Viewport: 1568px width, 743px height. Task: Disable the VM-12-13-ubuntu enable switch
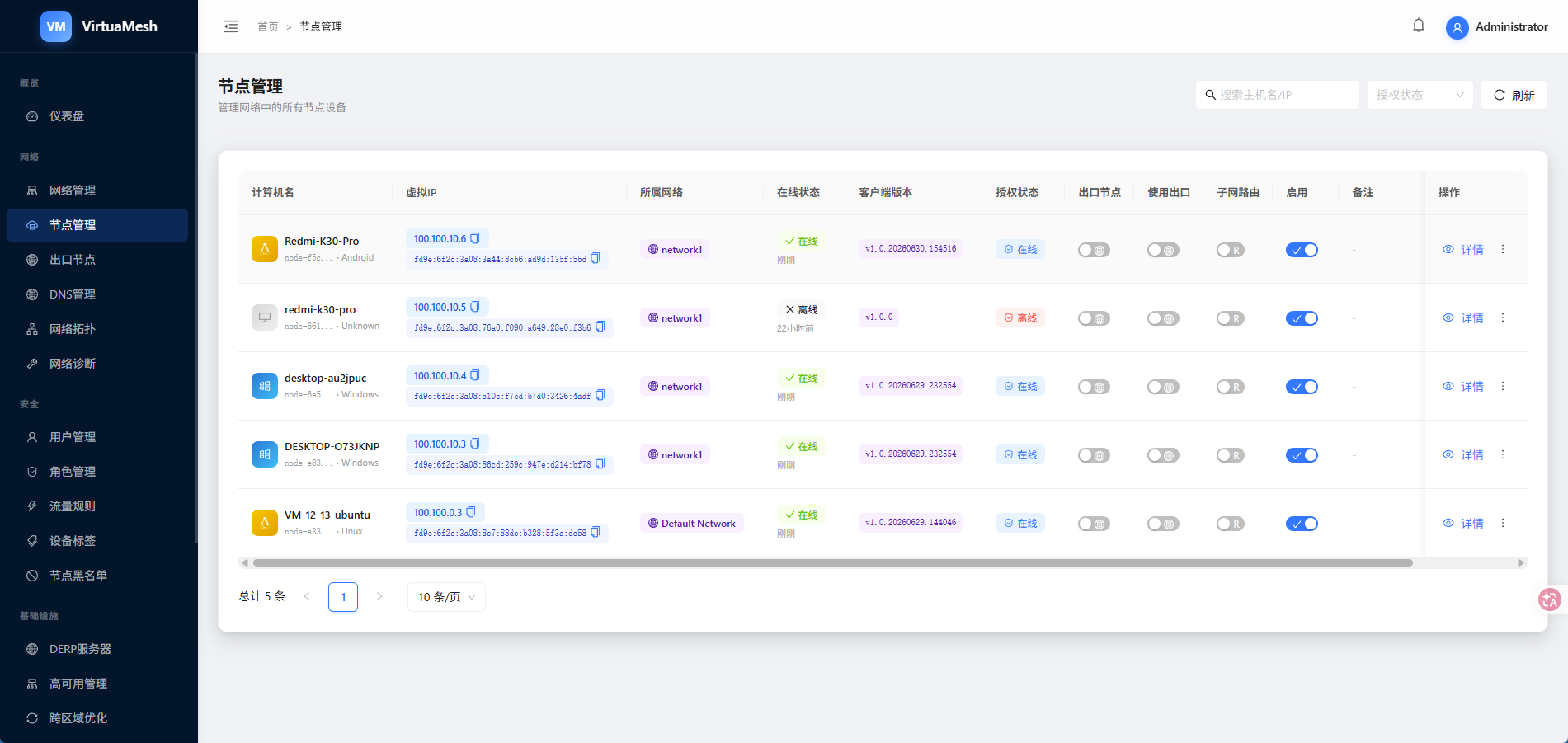tap(1302, 524)
